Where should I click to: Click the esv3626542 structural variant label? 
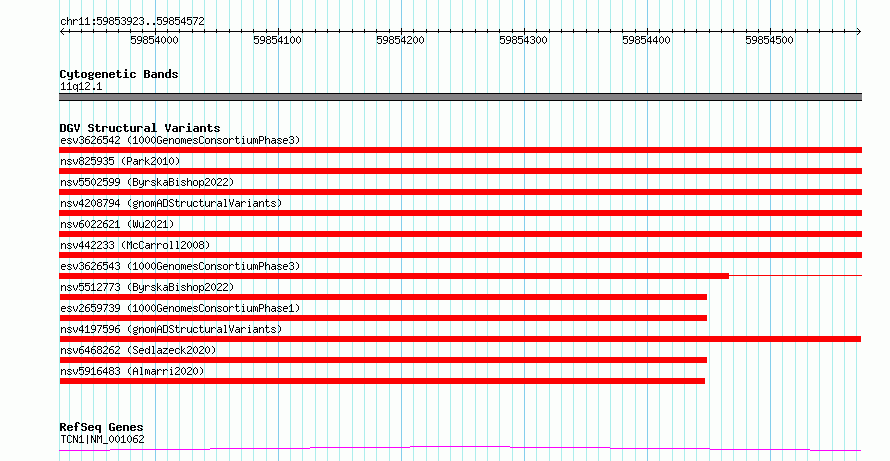click(180, 140)
